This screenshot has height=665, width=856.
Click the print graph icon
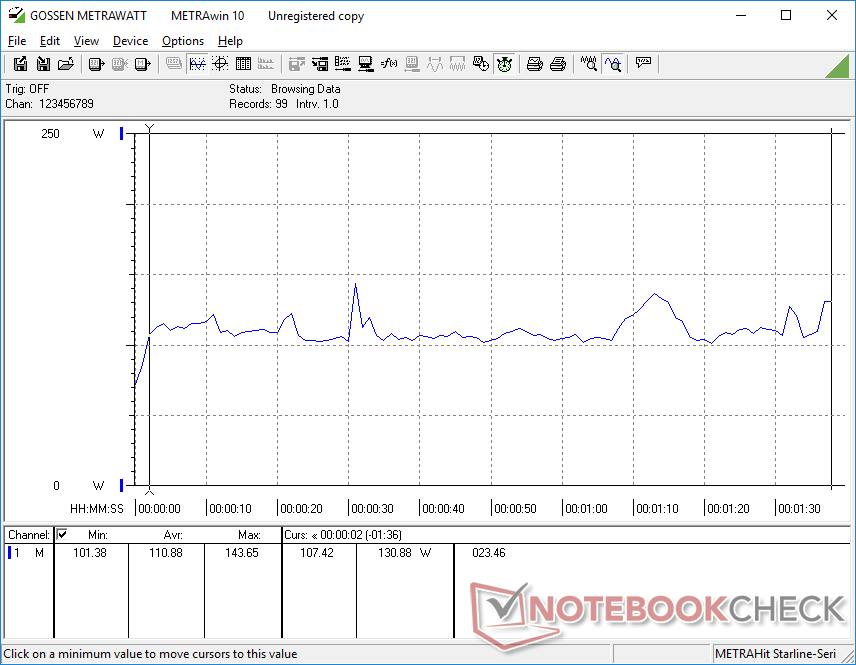(534, 64)
